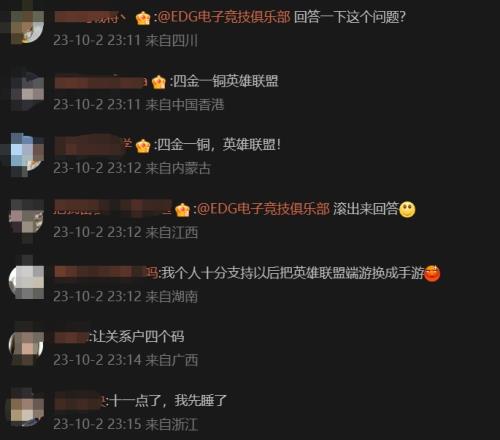The width and height of the screenshot is (500, 440).
Task: Click username of the 十一点了 commenter
Action: pos(80,401)
